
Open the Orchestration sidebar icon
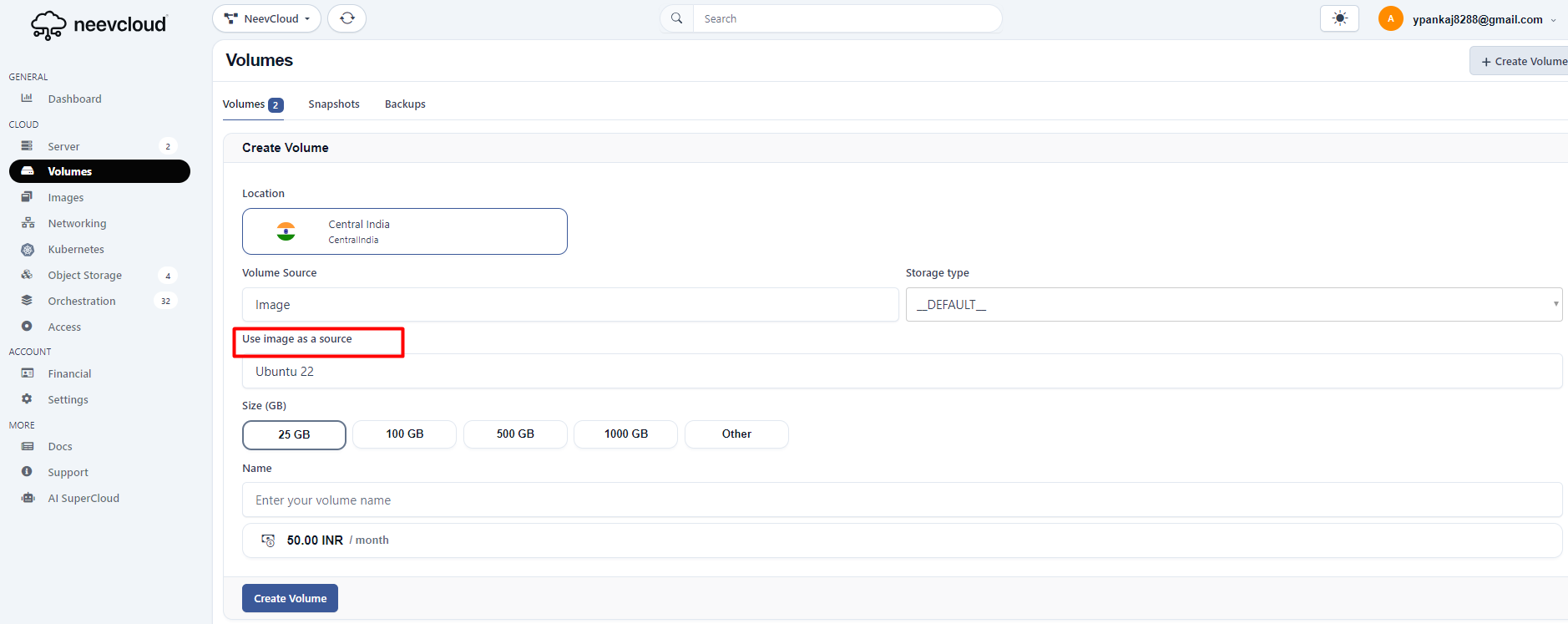coord(28,301)
